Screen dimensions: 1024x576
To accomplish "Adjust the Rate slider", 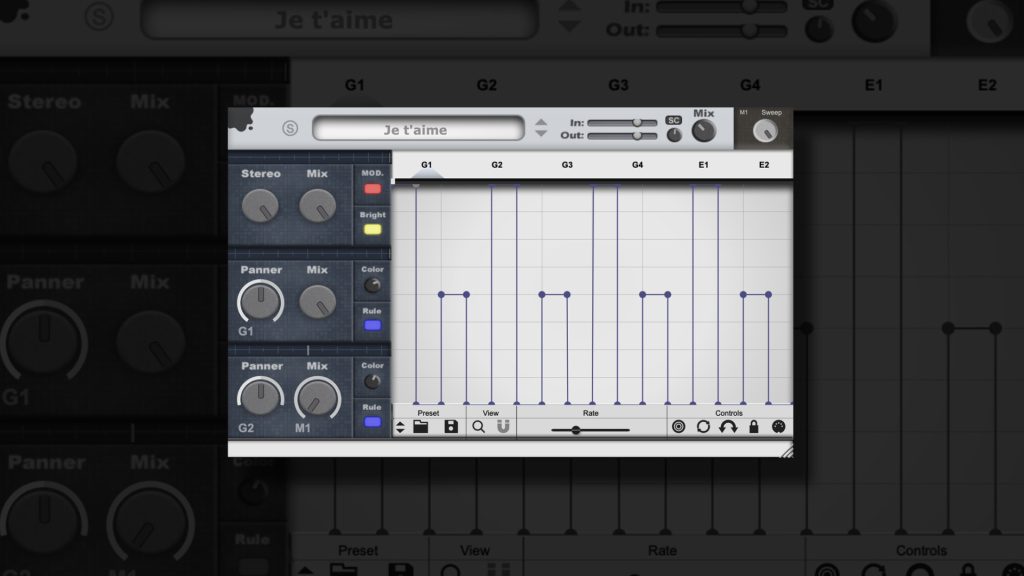I will coord(576,428).
